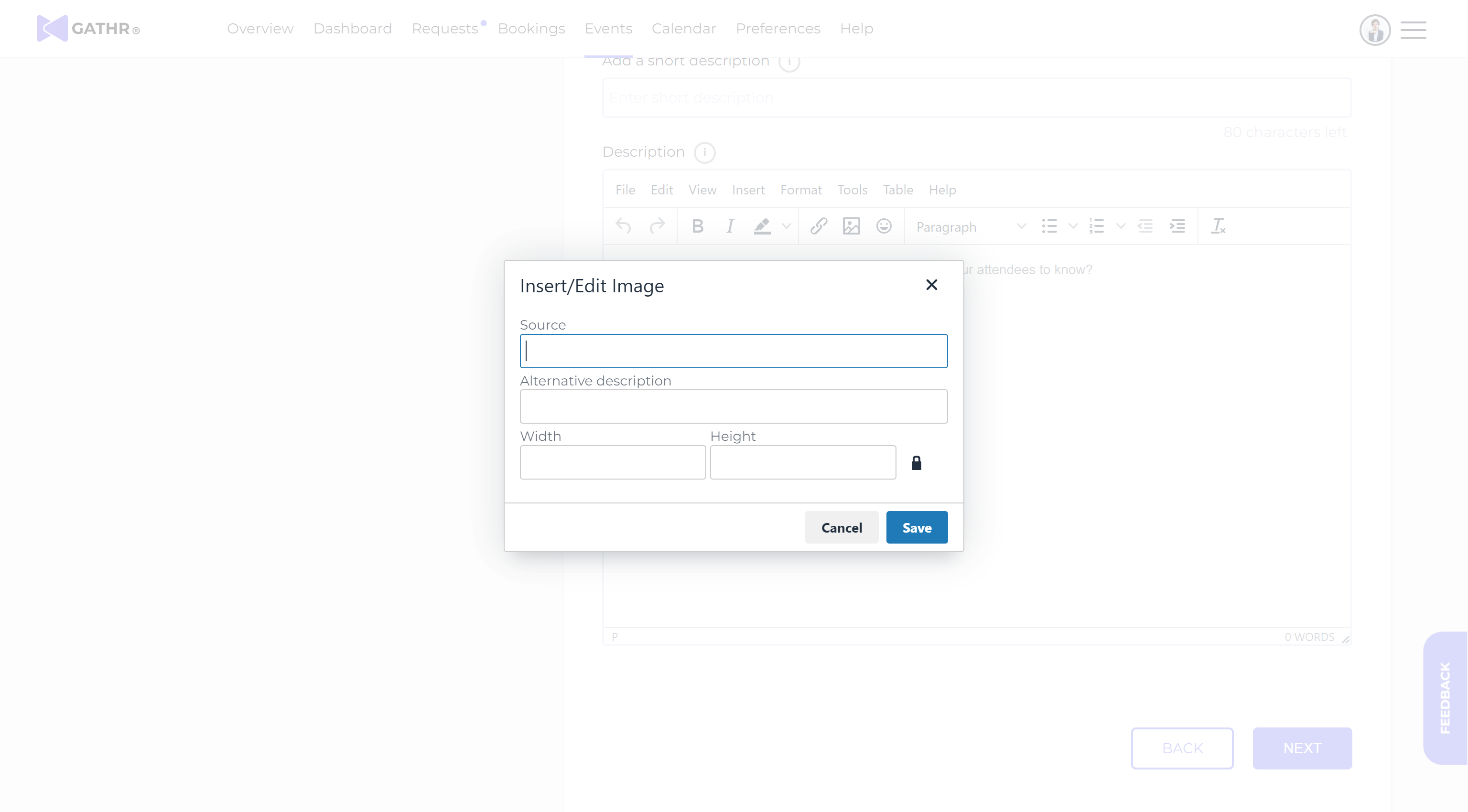Toggle italic formatting in editor toolbar
1468x812 pixels.
coord(729,226)
